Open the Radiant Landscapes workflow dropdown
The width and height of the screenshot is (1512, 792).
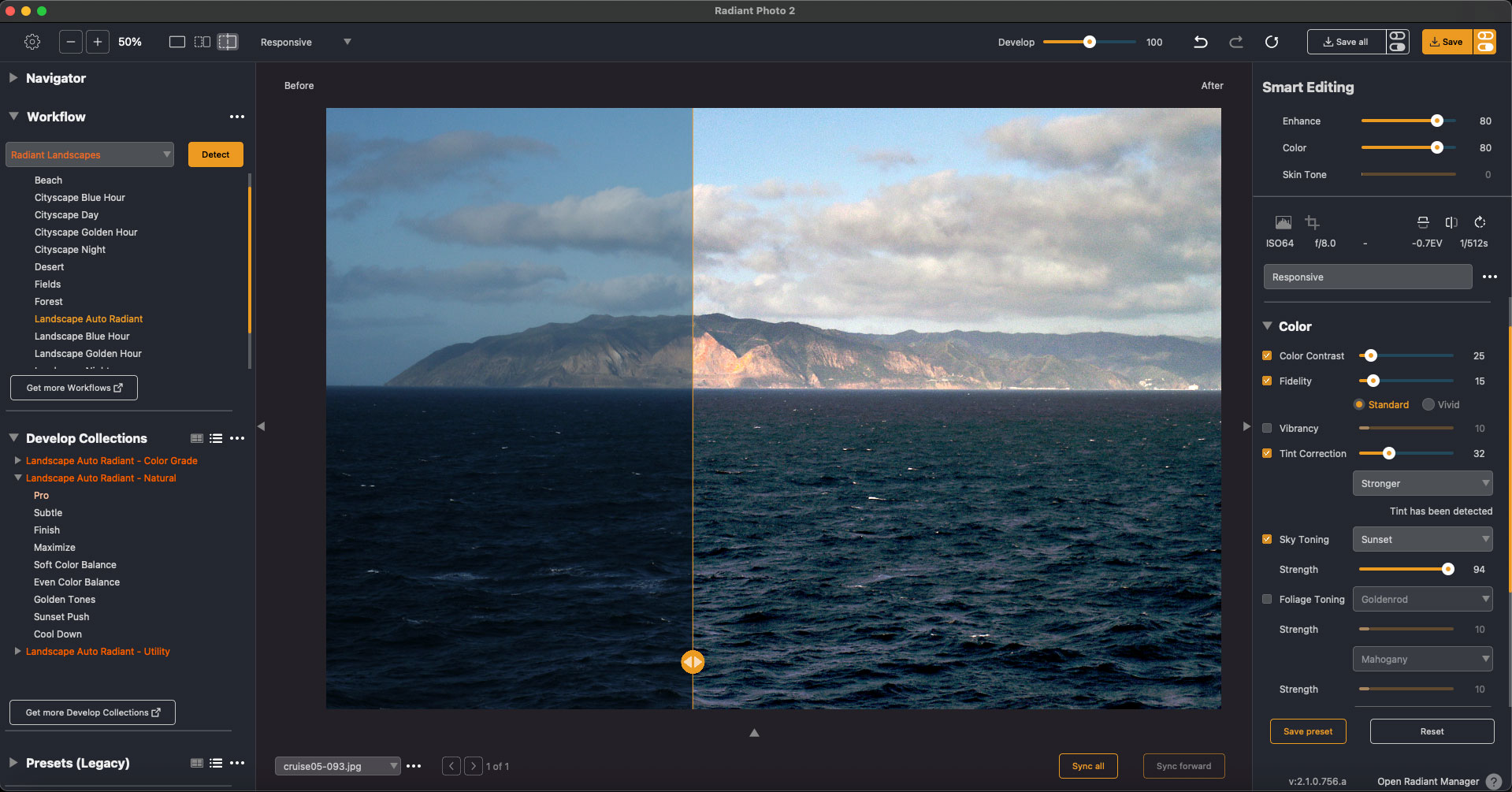click(x=90, y=154)
